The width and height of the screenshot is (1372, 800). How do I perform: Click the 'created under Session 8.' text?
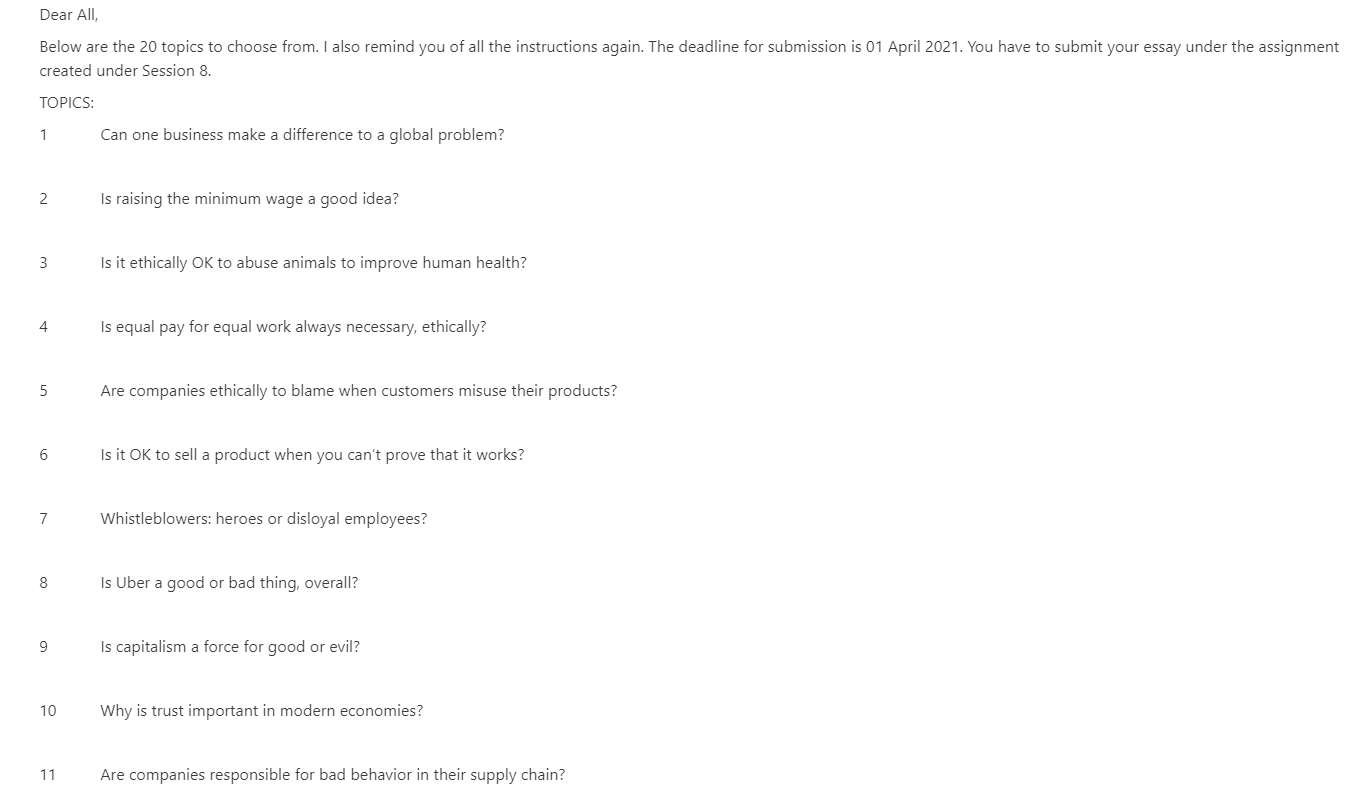point(126,71)
